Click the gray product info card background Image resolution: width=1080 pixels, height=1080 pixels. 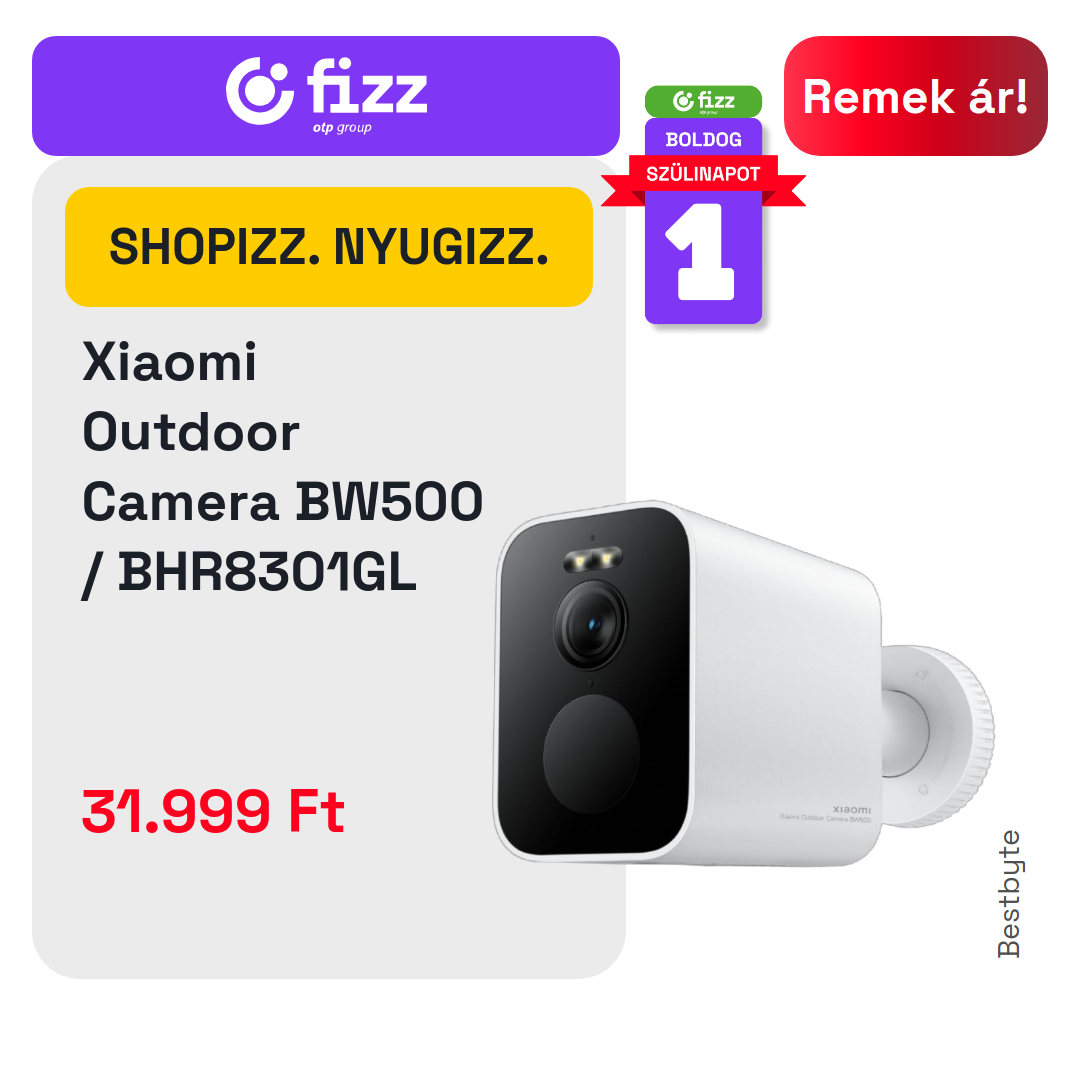click(329, 689)
